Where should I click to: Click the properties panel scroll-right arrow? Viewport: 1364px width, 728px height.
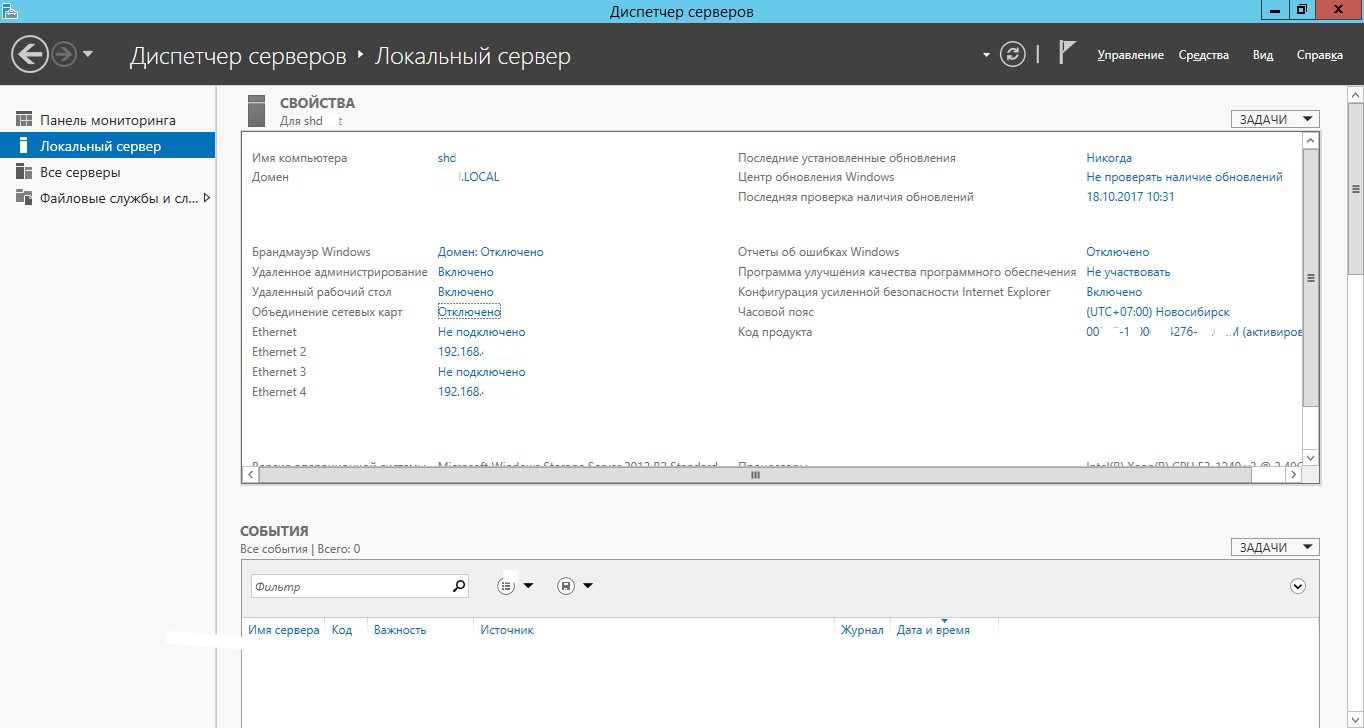pyautogui.click(x=1294, y=476)
